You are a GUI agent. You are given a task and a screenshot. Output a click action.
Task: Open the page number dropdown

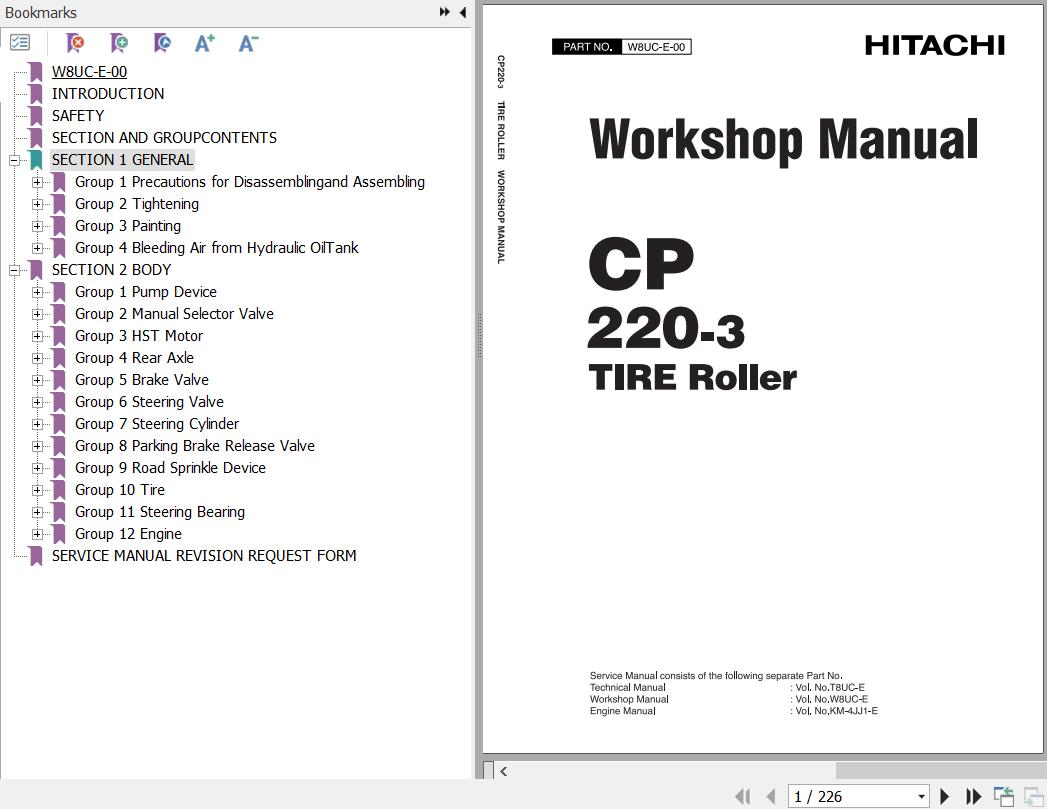click(921, 797)
